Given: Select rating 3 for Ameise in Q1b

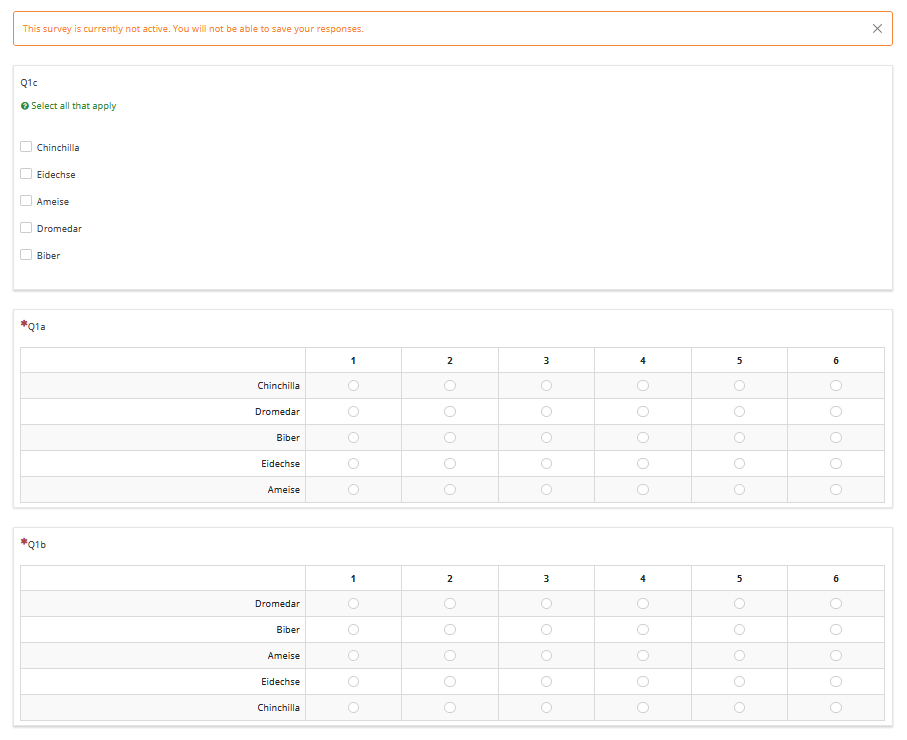Looking at the screenshot, I should 546,656.
